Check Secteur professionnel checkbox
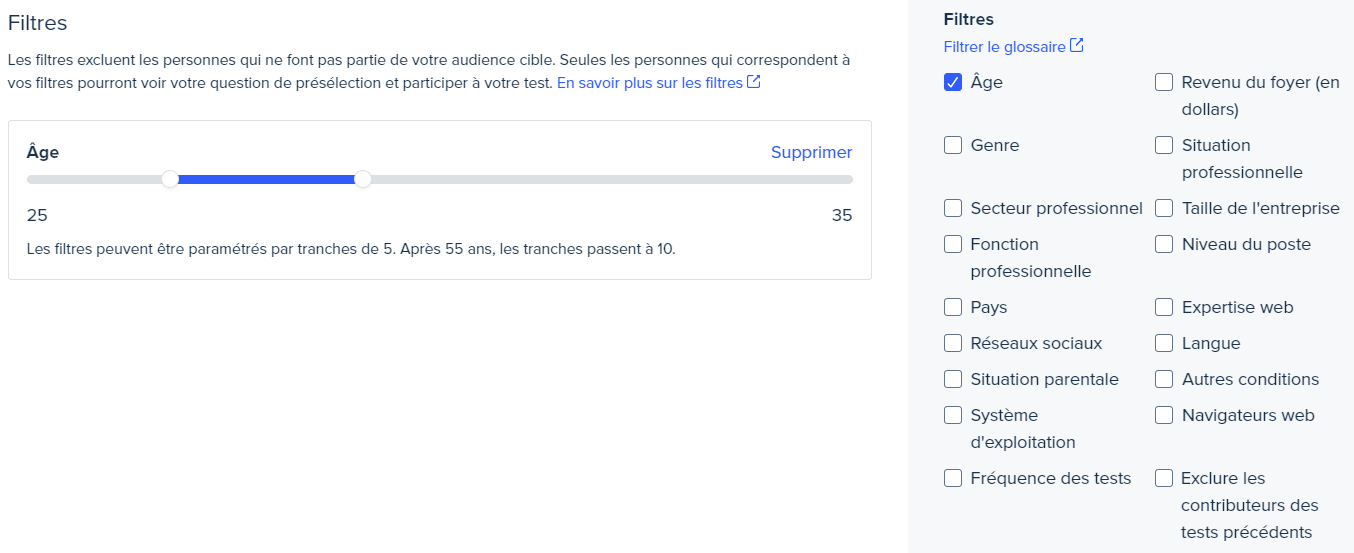 pyautogui.click(x=953, y=208)
